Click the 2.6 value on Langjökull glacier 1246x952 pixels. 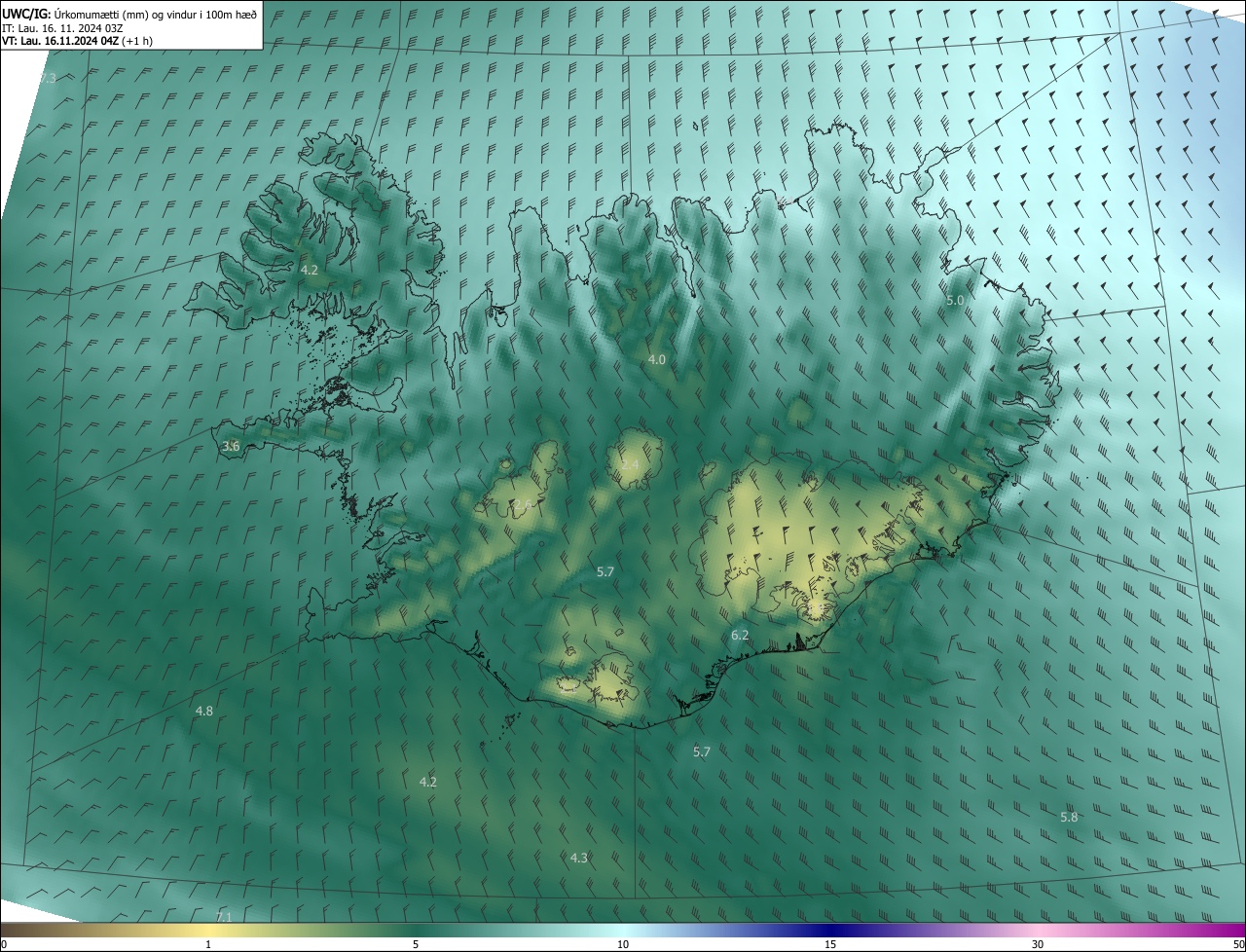coord(523,504)
